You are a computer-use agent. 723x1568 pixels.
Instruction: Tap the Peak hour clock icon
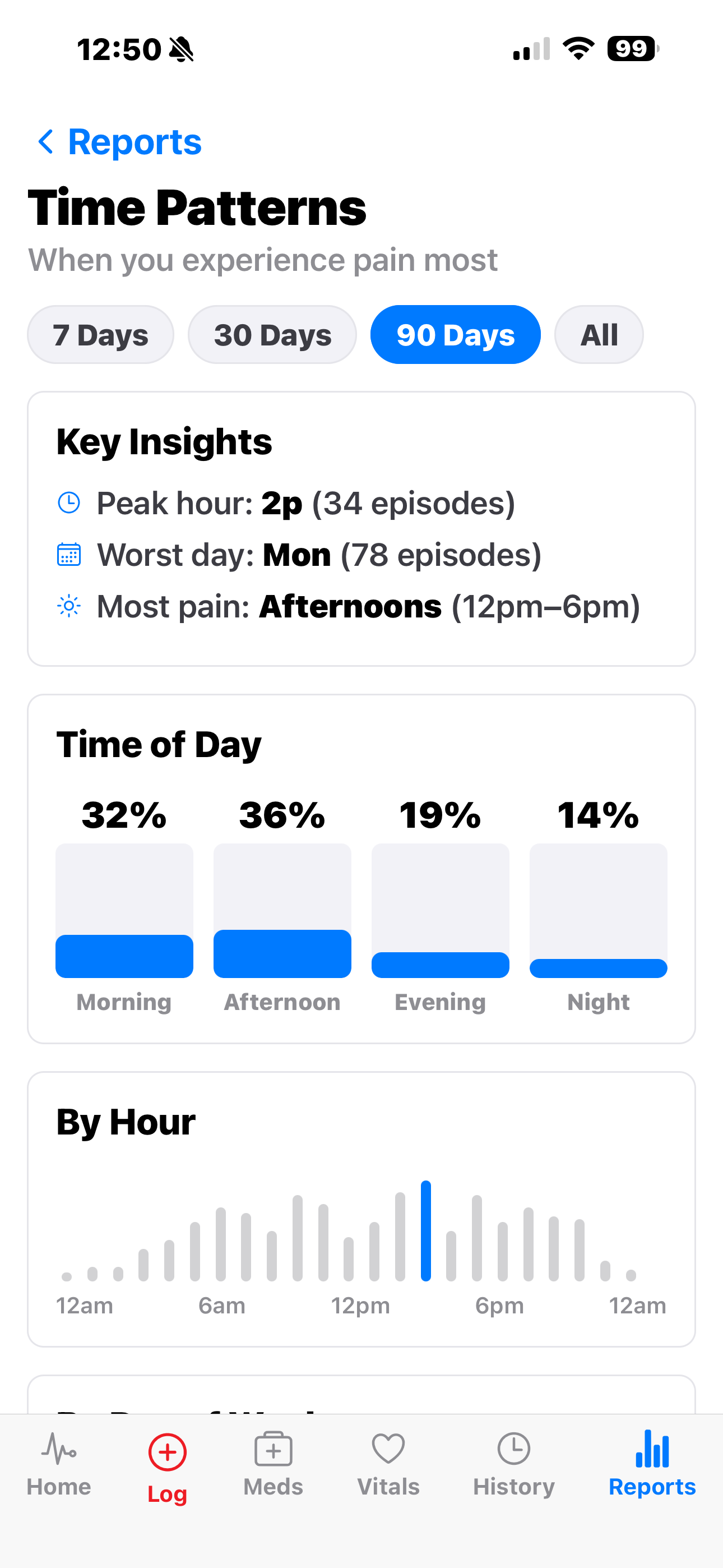69,503
